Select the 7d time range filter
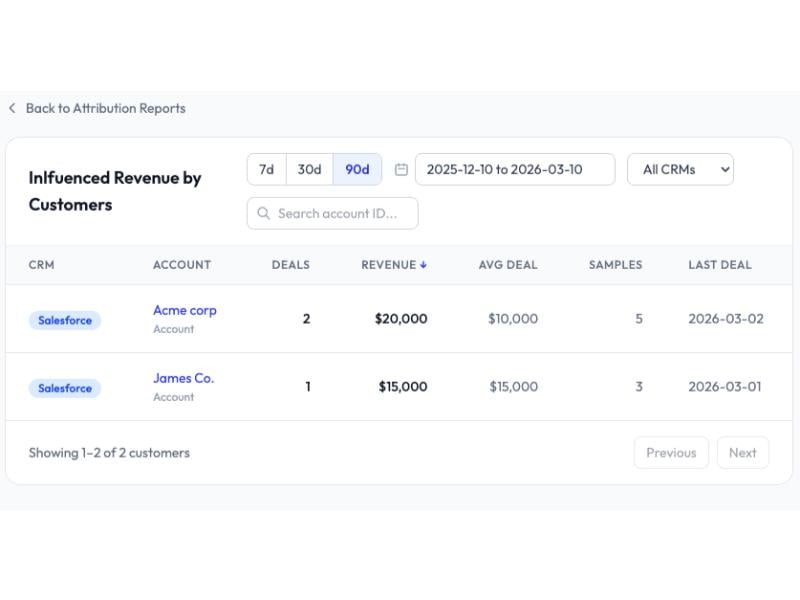800x600 pixels. 266,169
